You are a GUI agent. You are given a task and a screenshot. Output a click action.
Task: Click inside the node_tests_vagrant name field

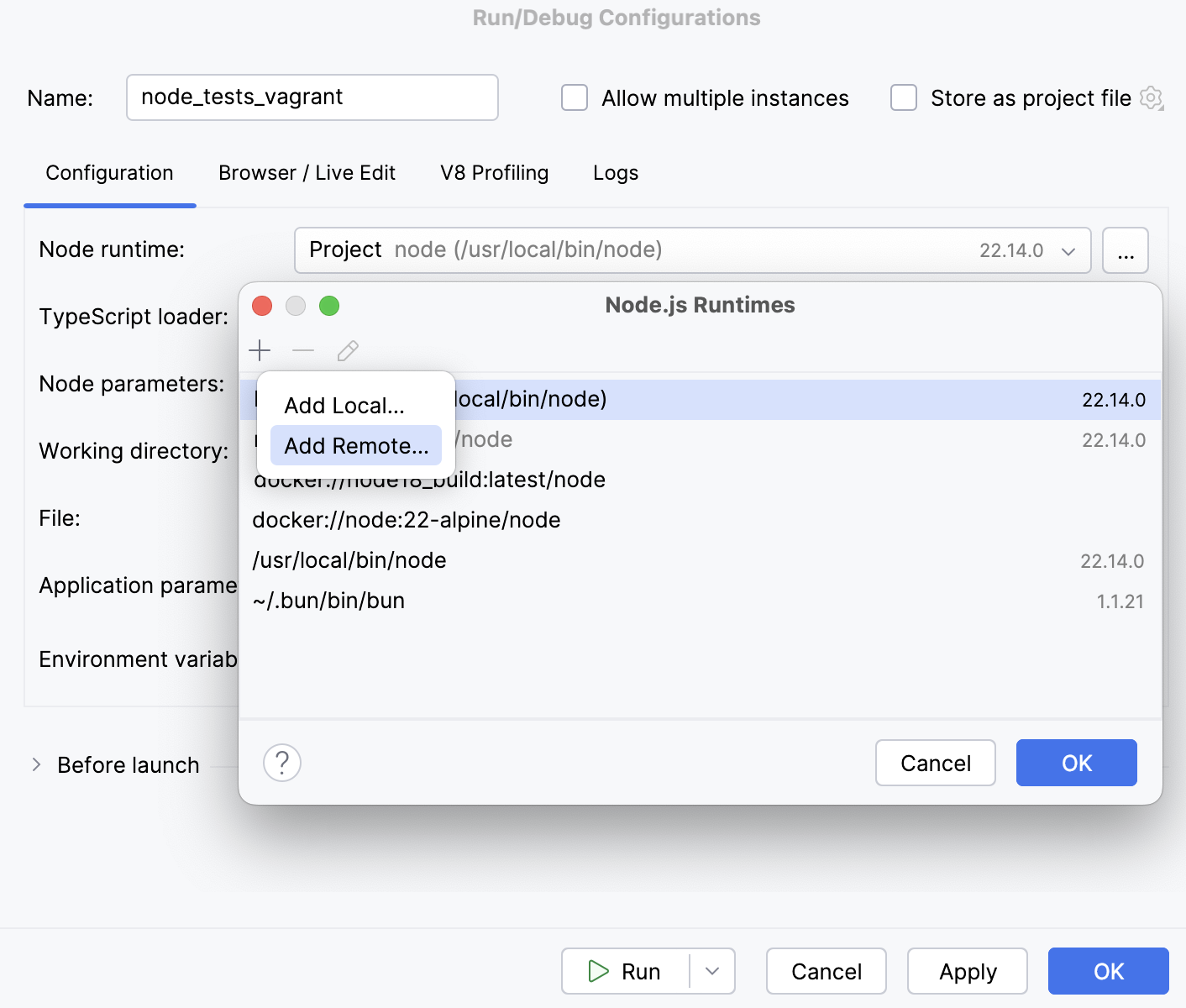(312, 97)
